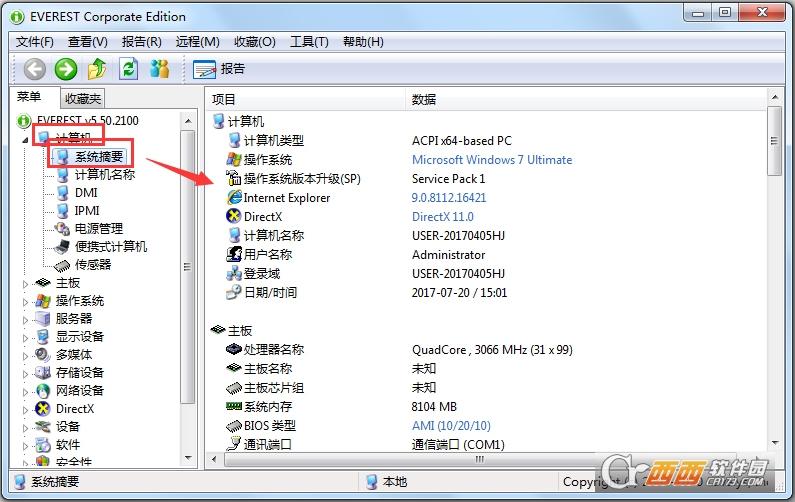Click the DirectX row icon in details
Image resolution: width=795 pixels, height=502 pixels.
tap(234, 216)
